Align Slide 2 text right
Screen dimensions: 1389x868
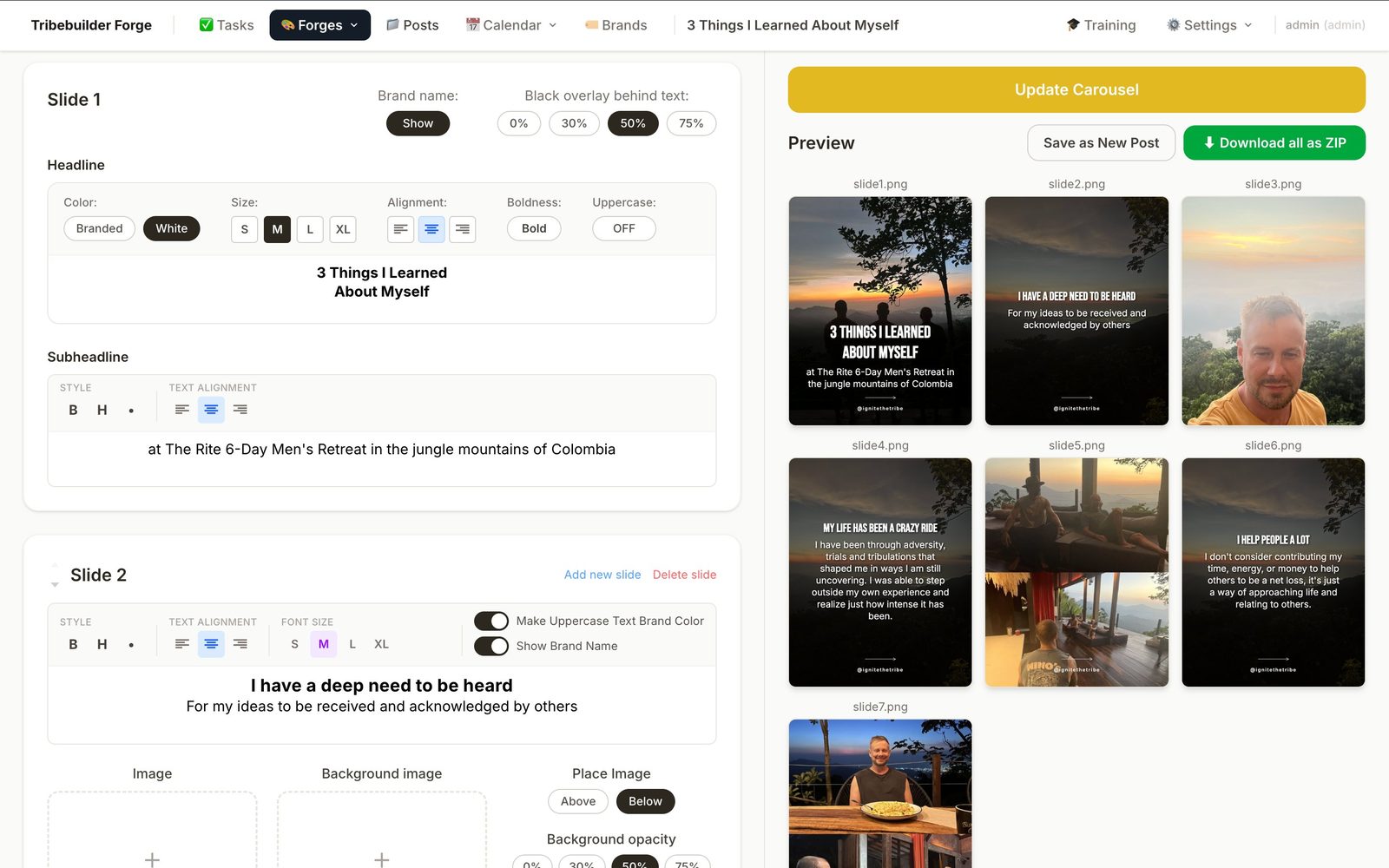point(240,644)
